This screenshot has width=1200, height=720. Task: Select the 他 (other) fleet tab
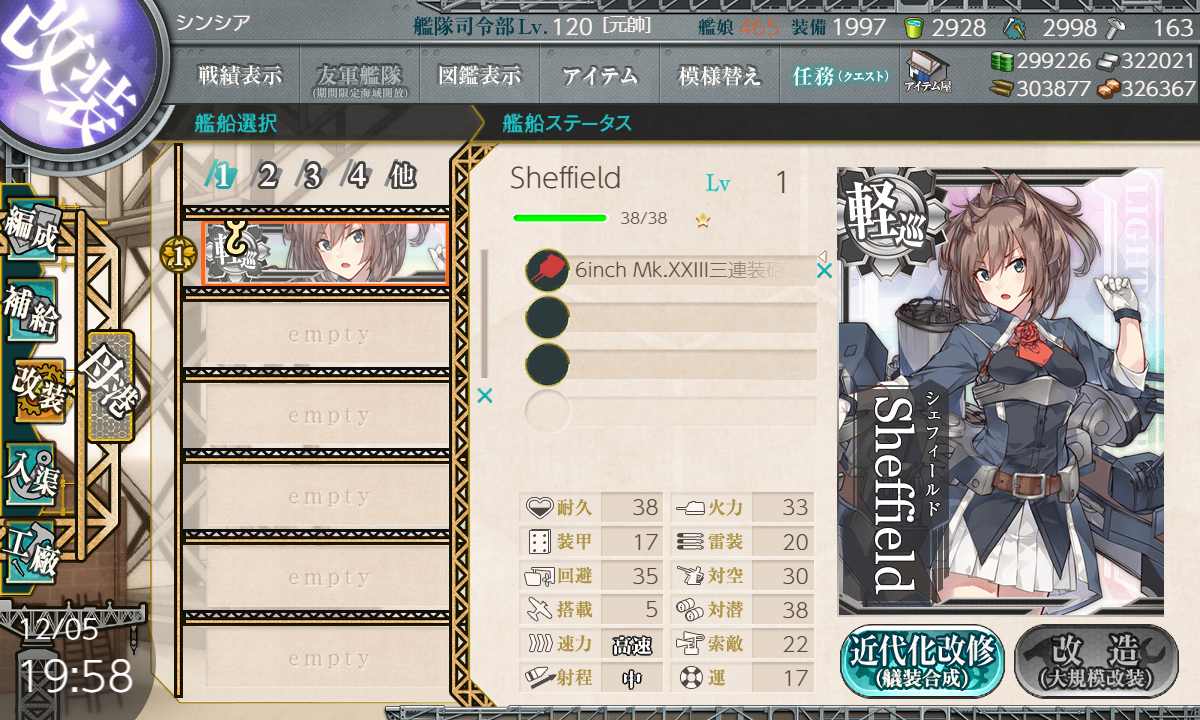[x=402, y=177]
